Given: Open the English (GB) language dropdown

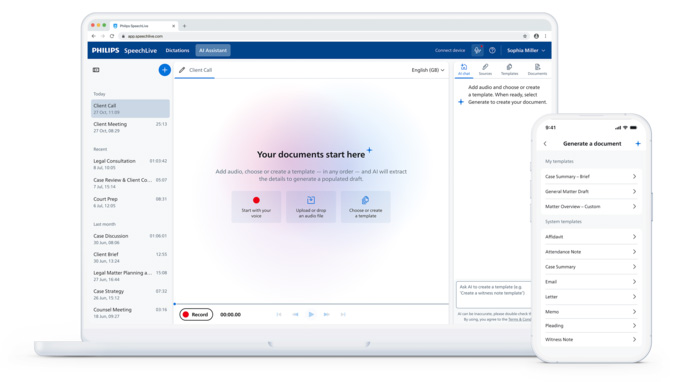Looking at the screenshot, I should 428,70.
